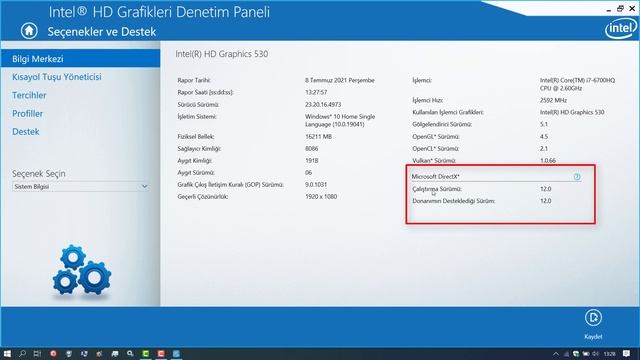The width and height of the screenshot is (640, 360).
Task: Click the Seçenek Seçin label
Action: point(38,174)
